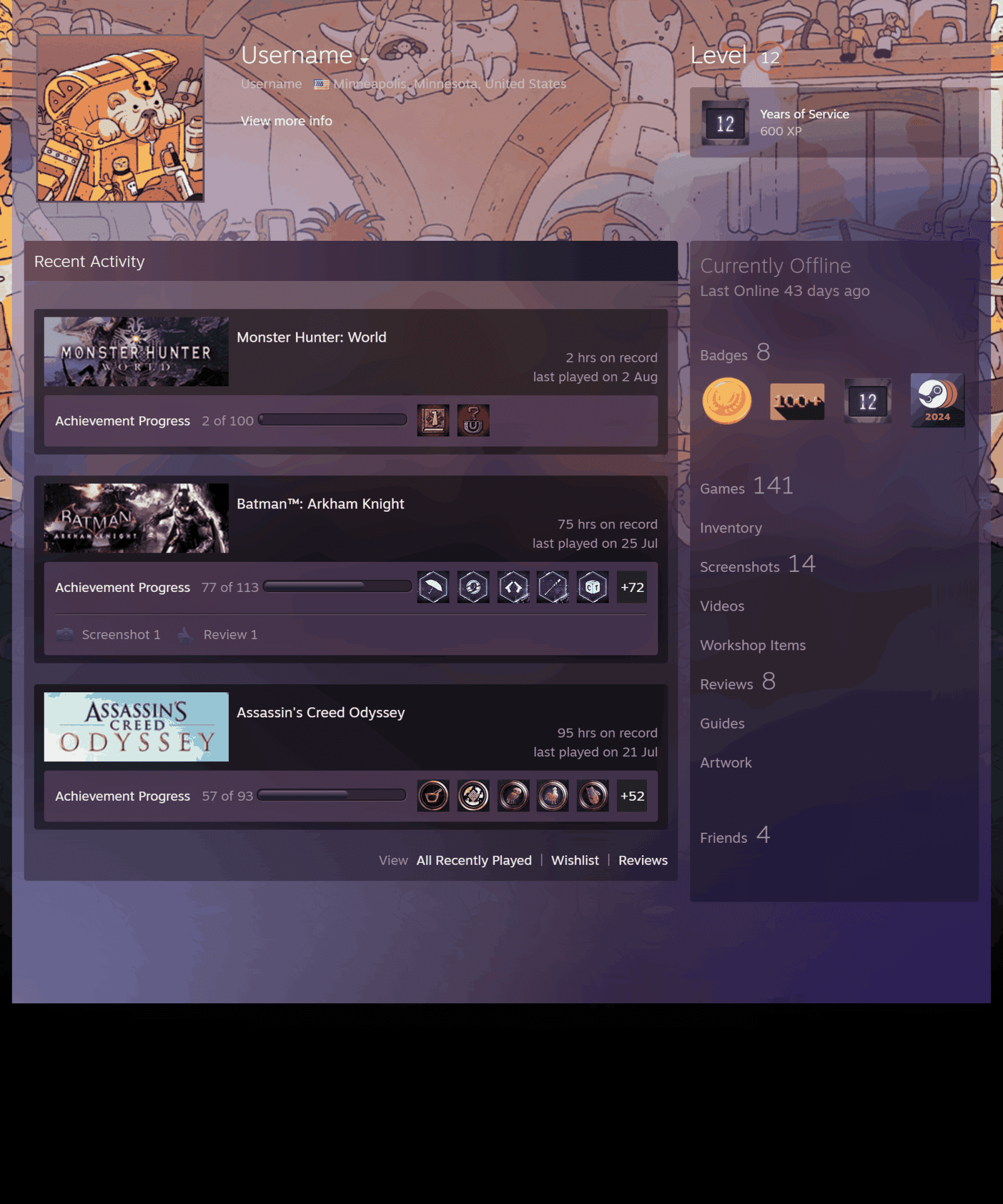
Task: Open Assassin's Creed Odyssey game thumbnail
Action: click(x=136, y=727)
